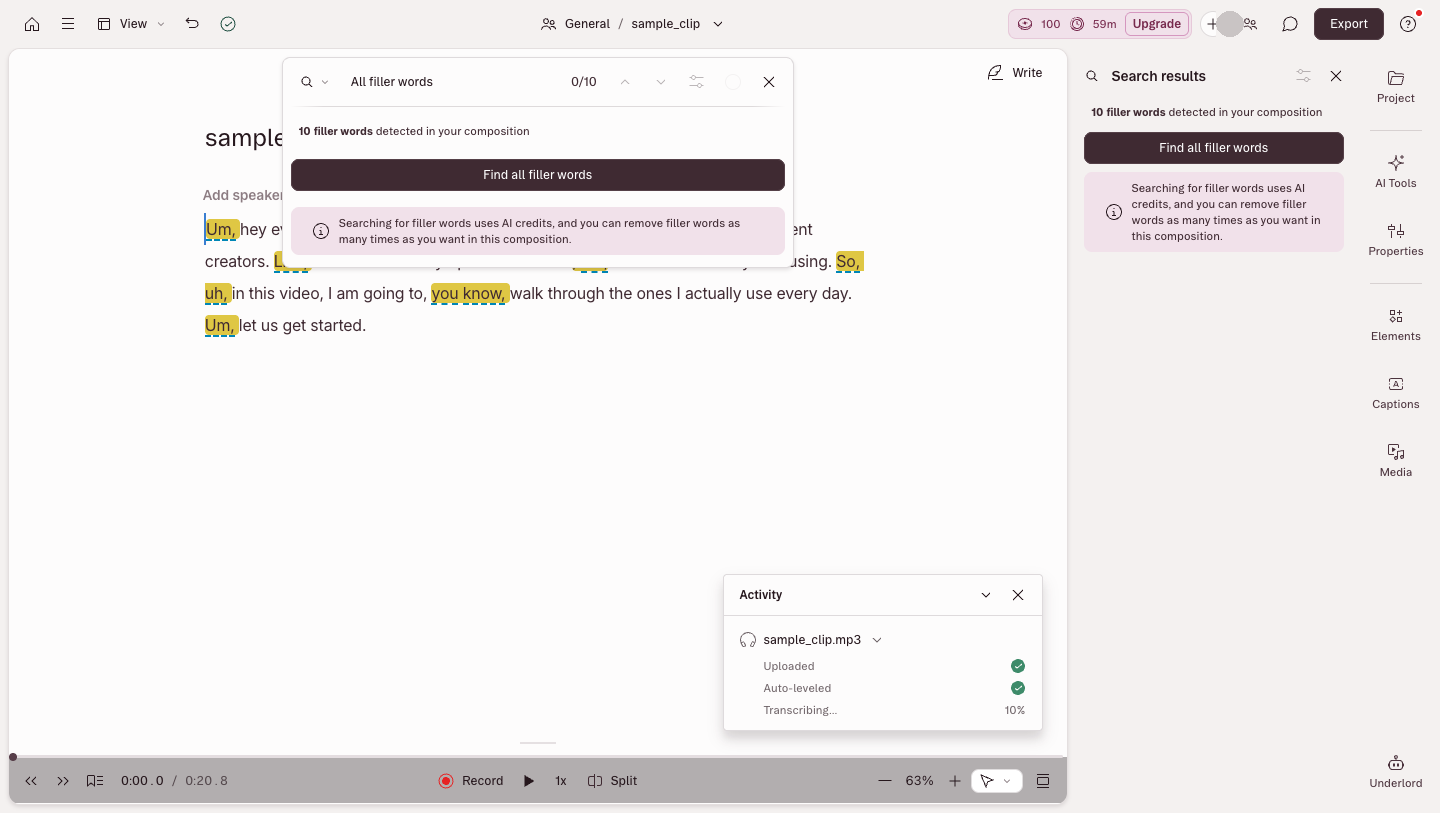Click the Record button

(471, 781)
